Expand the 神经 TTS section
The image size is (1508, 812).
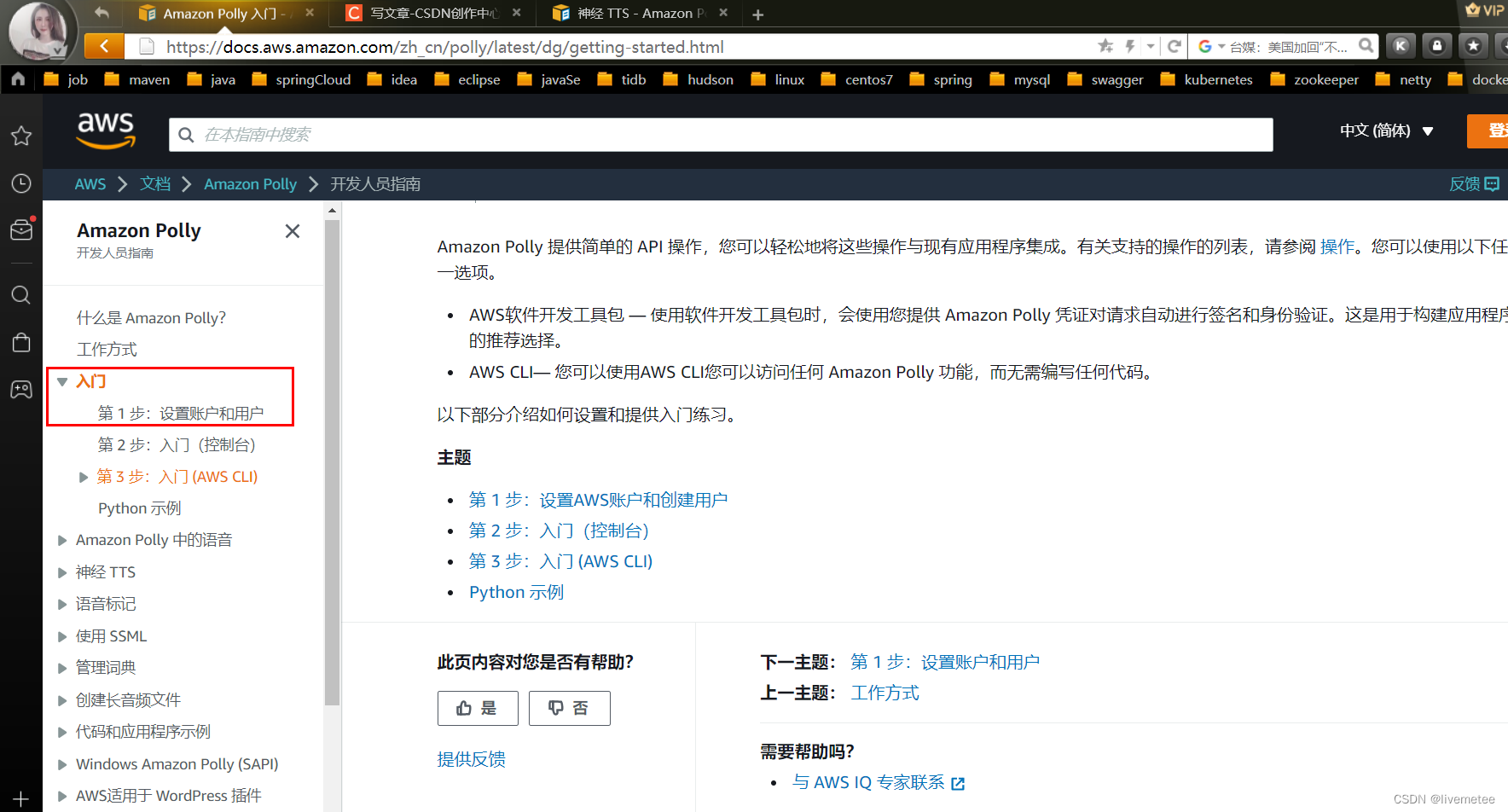click(62, 572)
